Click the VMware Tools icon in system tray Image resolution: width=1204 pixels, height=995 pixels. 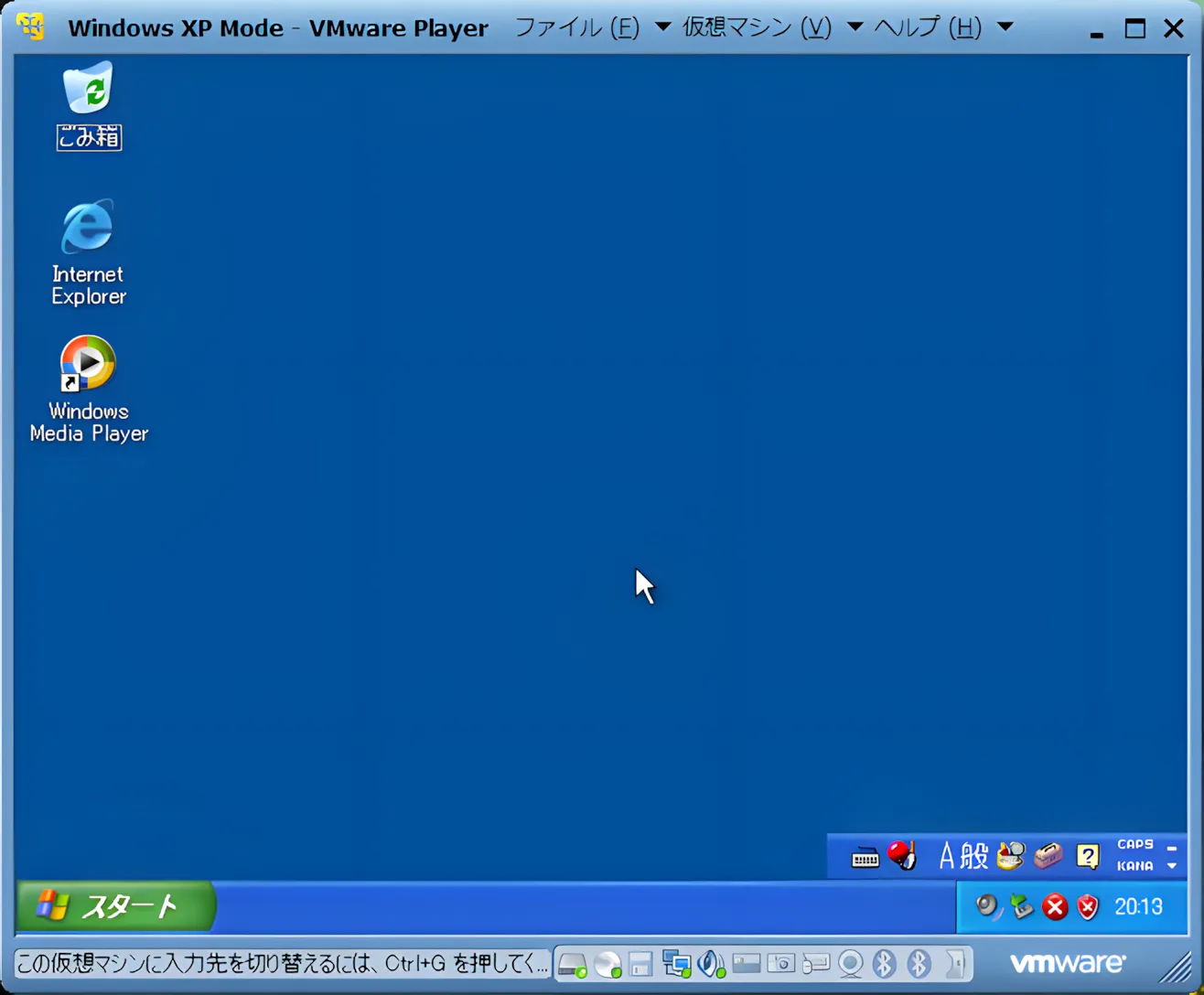pos(1022,906)
